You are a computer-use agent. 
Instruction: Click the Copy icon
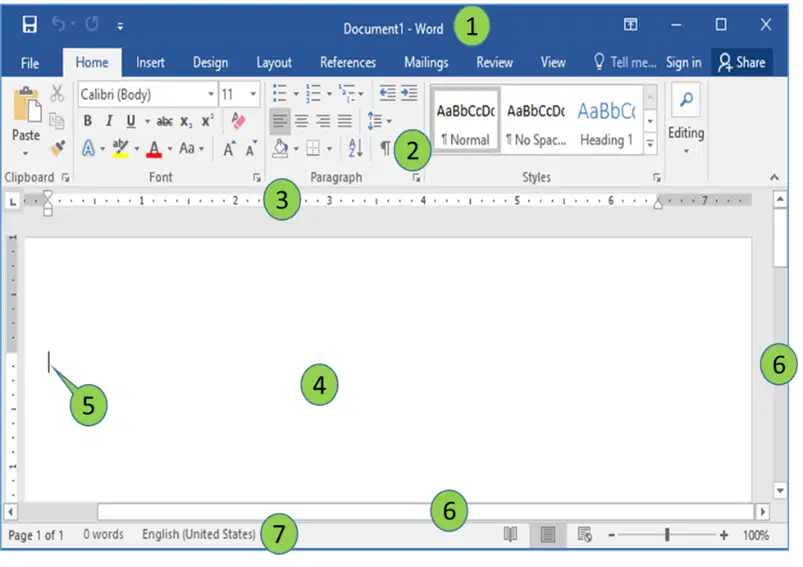(x=57, y=121)
